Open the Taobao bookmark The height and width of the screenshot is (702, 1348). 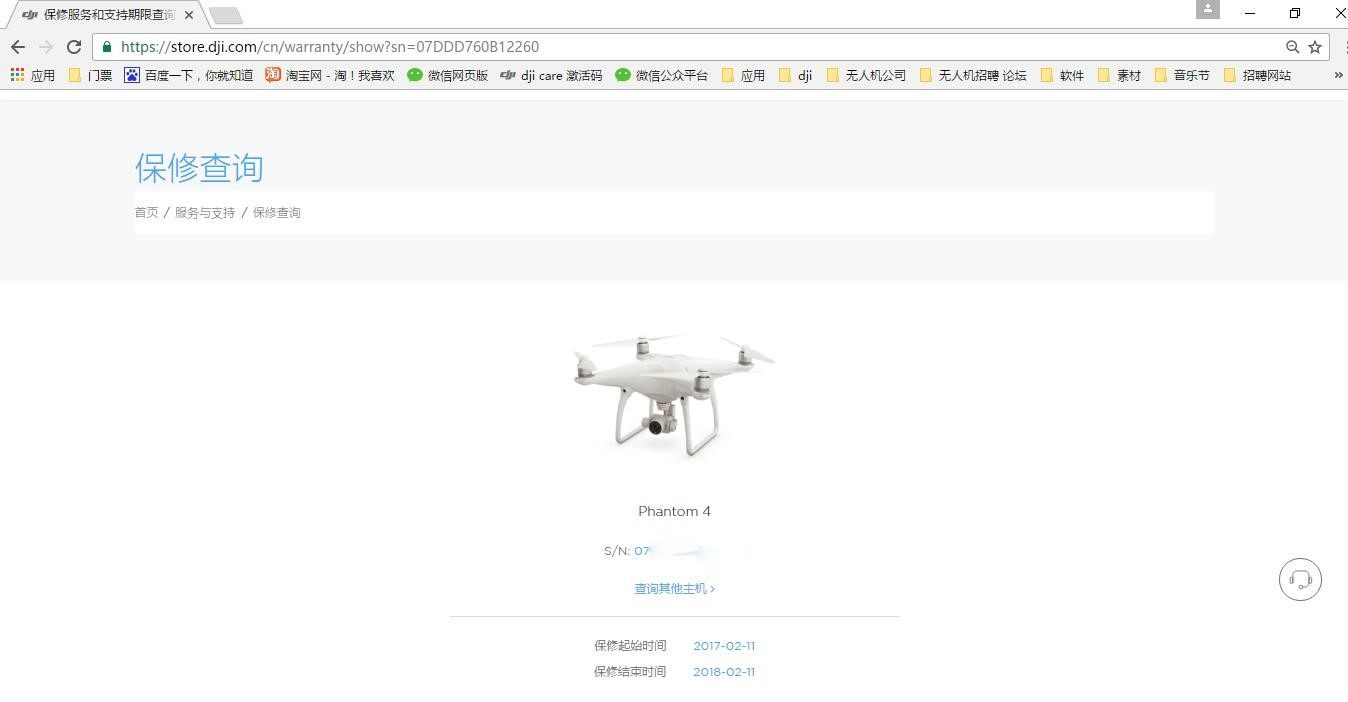tap(330, 75)
